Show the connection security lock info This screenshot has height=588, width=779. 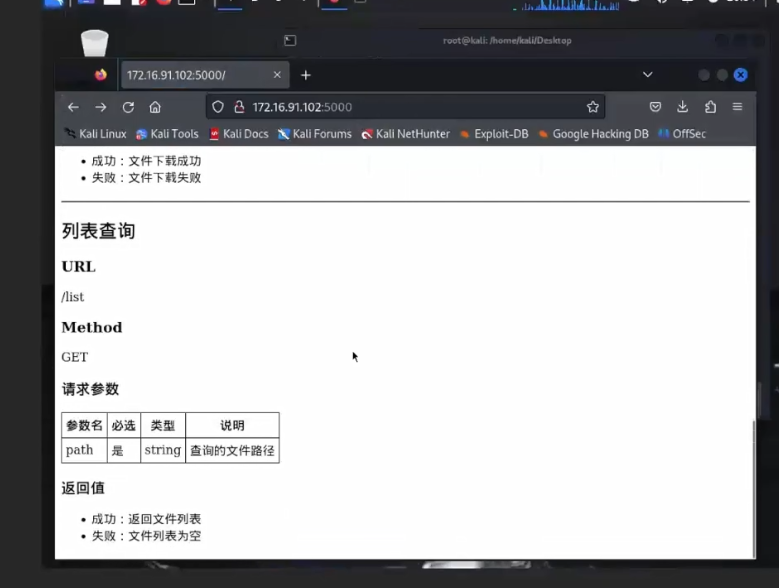point(239,107)
